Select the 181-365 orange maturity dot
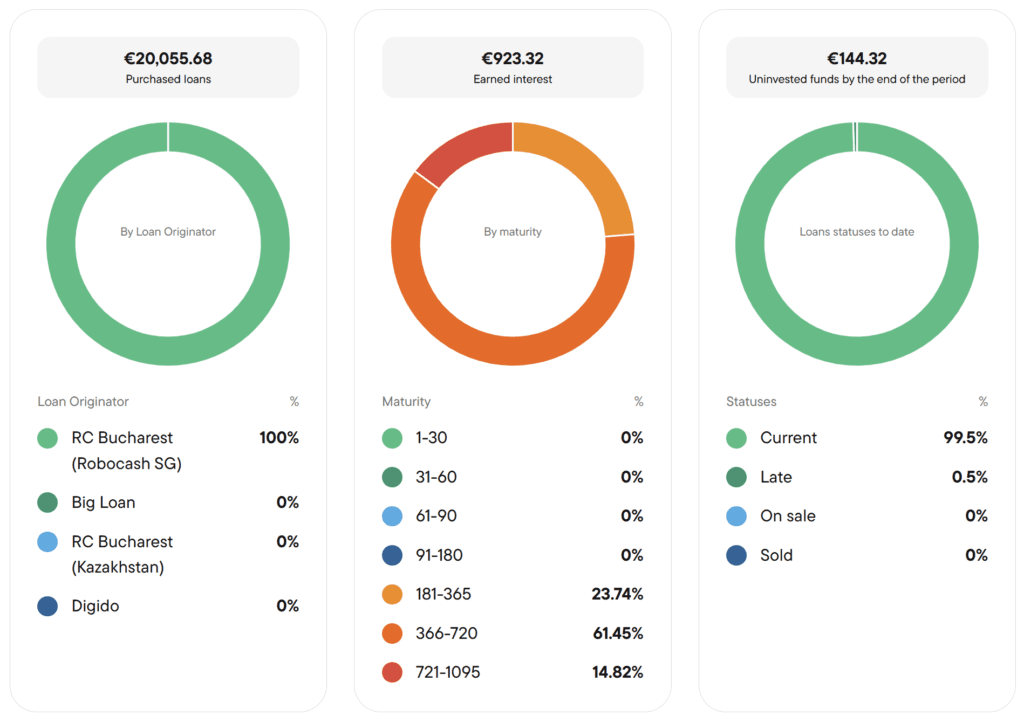The image size is (1024, 716). point(392,594)
